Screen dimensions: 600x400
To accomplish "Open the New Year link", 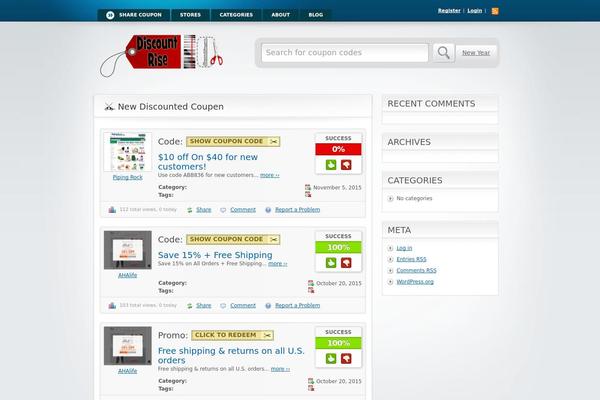I will pos(476,53).
